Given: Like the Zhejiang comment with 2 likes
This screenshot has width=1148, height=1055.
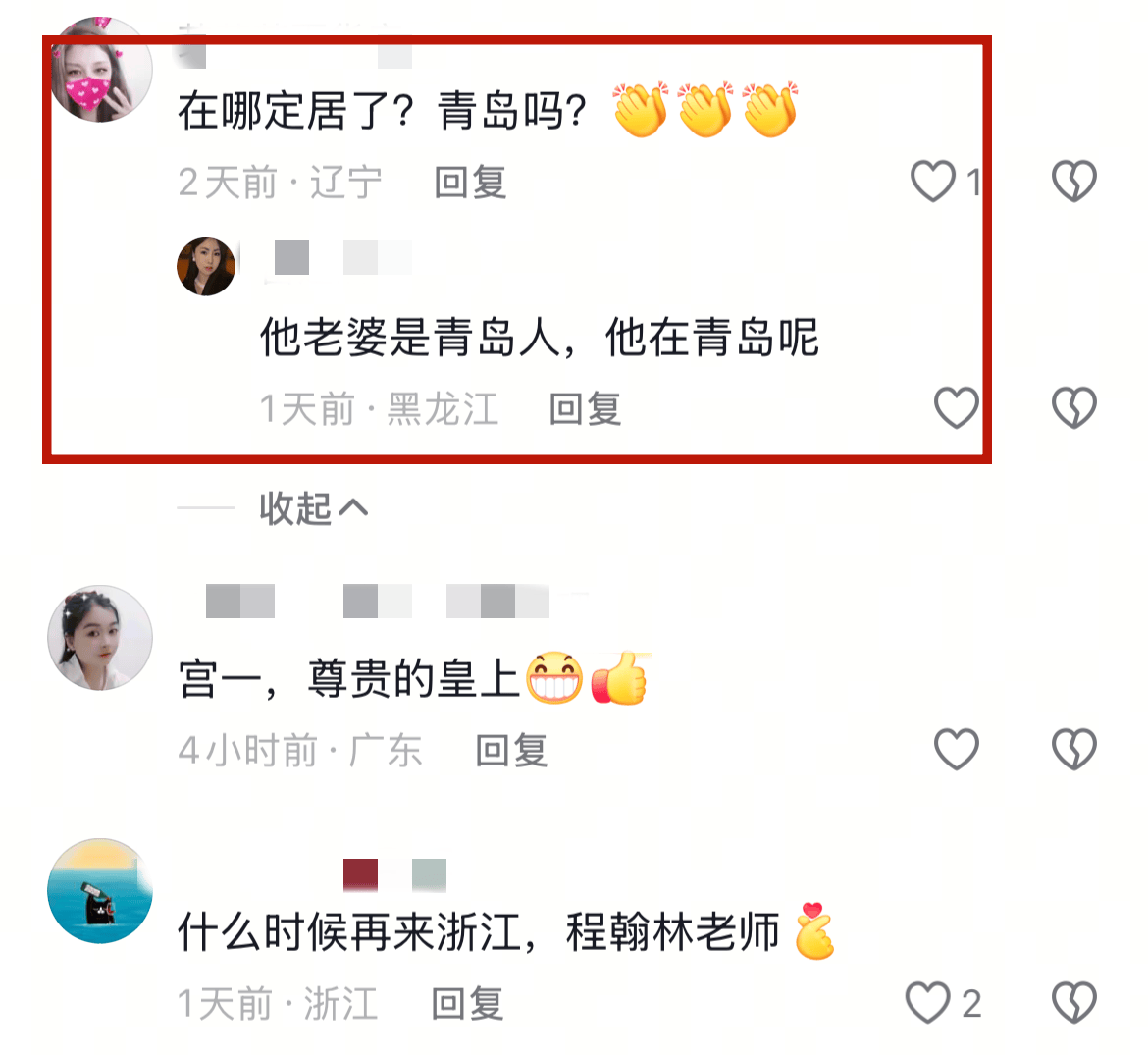Looking at the screenshot, I should tap(927, 1002).
